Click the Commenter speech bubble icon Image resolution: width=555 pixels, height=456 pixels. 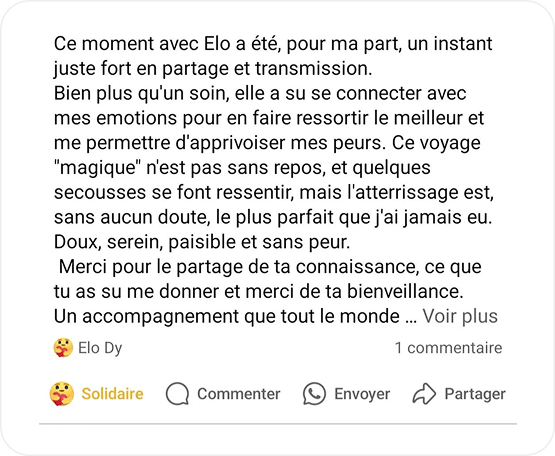(x=177, y=394)
